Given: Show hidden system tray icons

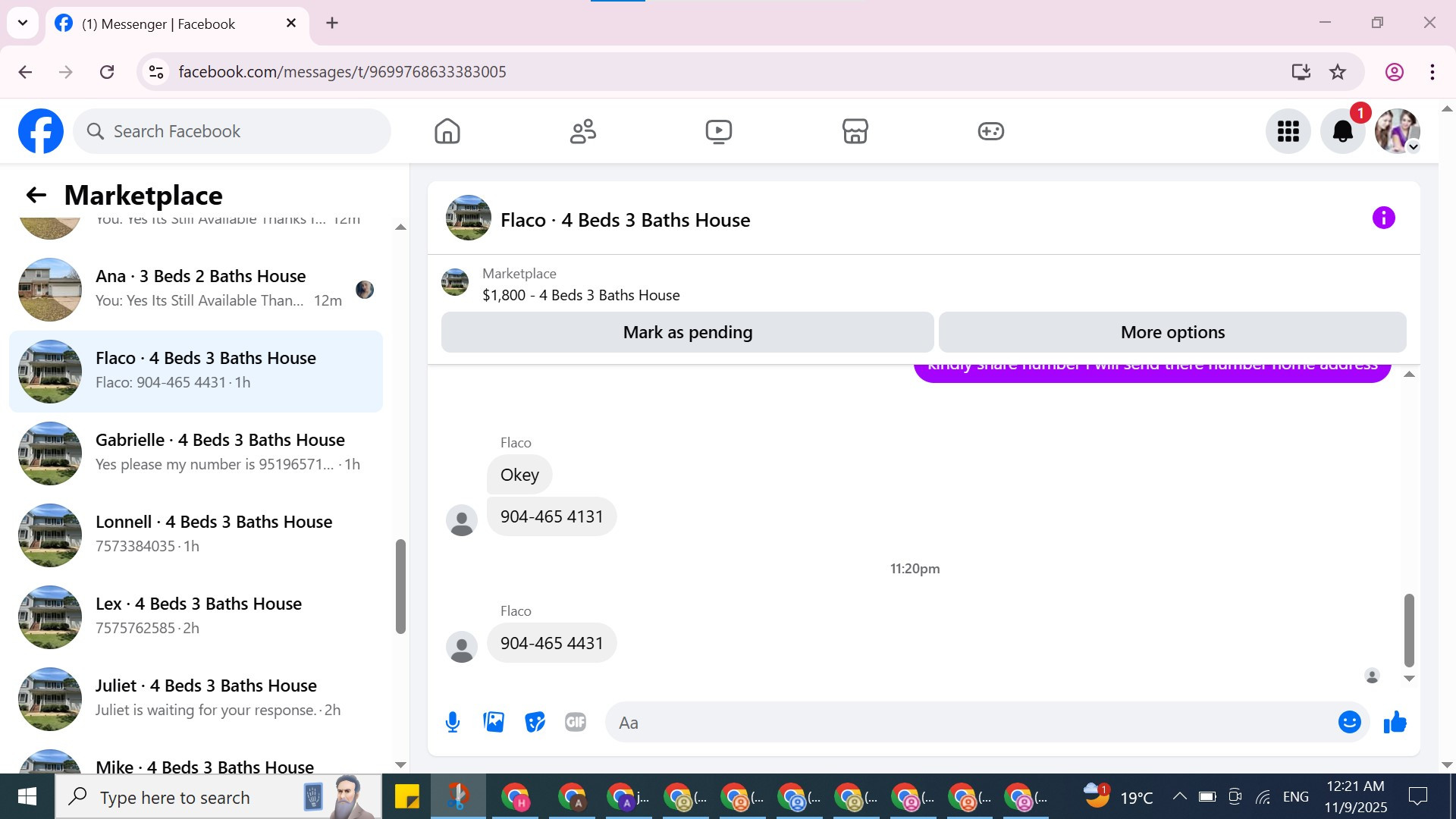Looking at the screenshot, I should point(1179,796).
